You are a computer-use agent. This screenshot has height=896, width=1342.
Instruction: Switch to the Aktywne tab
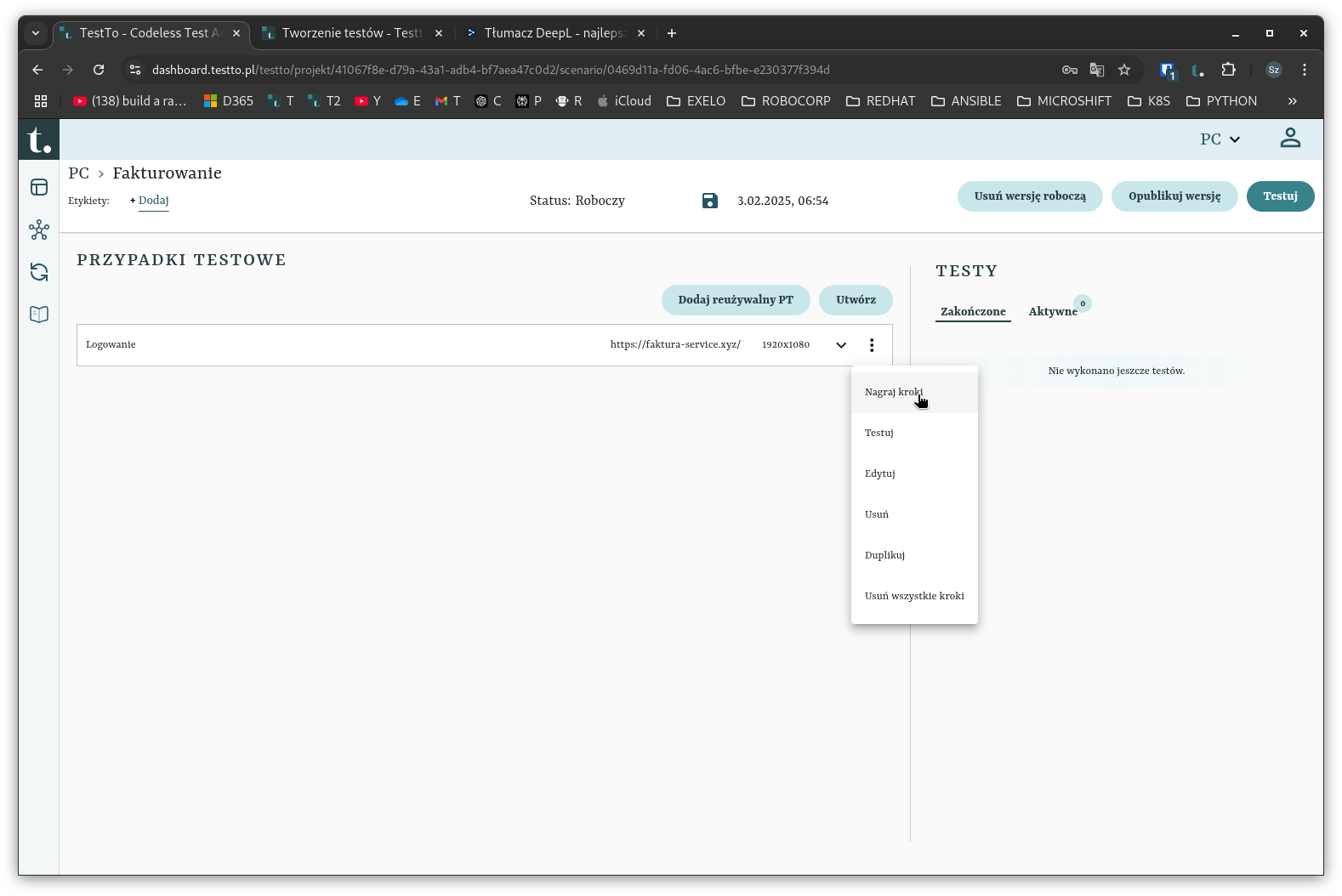tap(1053, 311)
